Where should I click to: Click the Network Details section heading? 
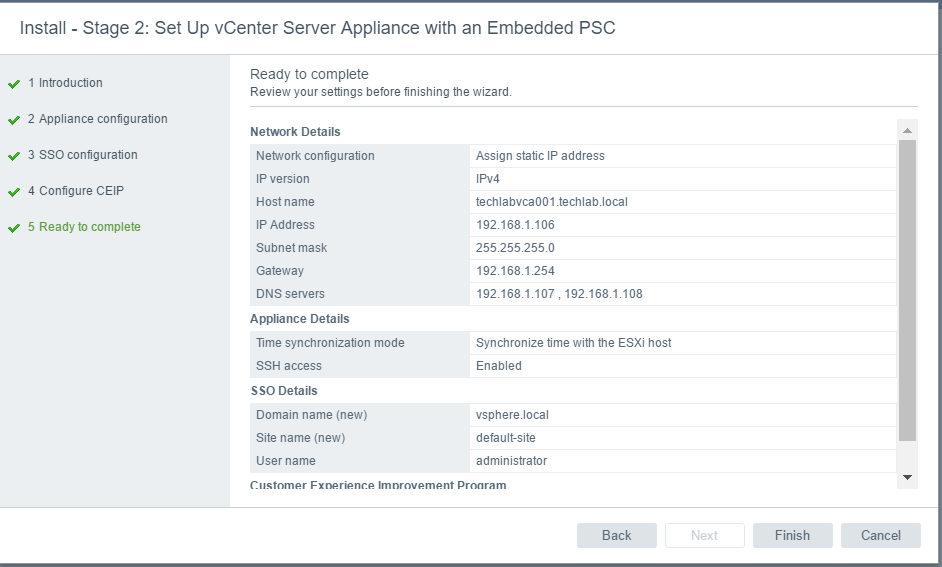[295, 132]
